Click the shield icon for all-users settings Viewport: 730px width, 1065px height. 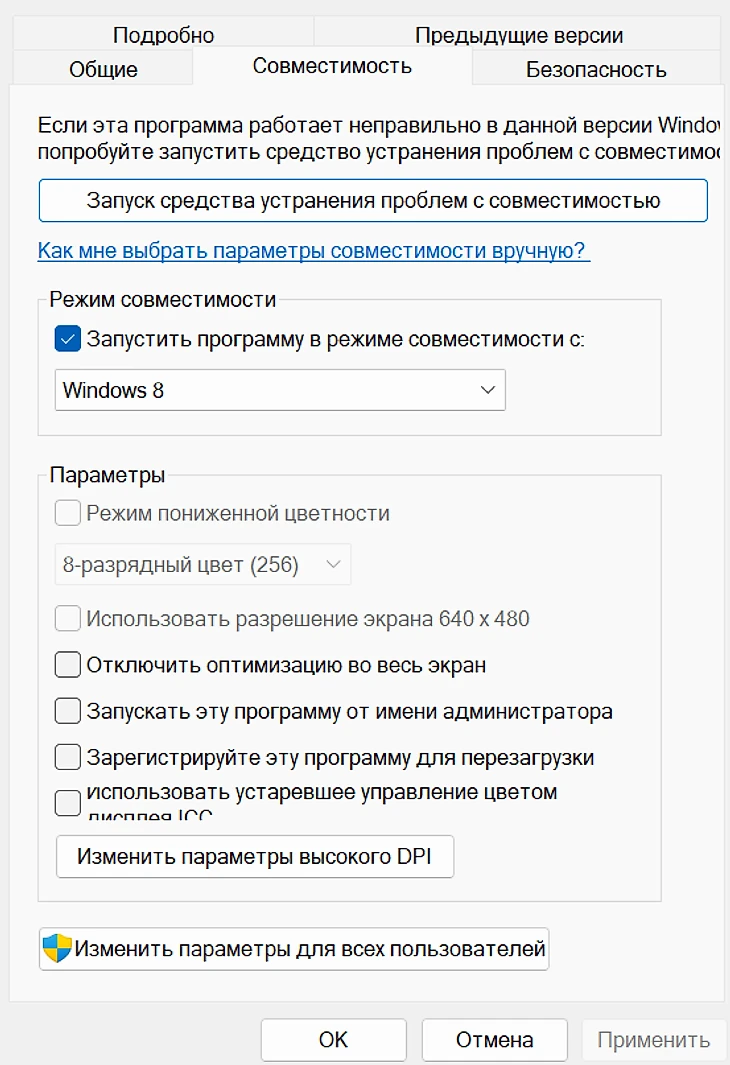click(57, 948)
